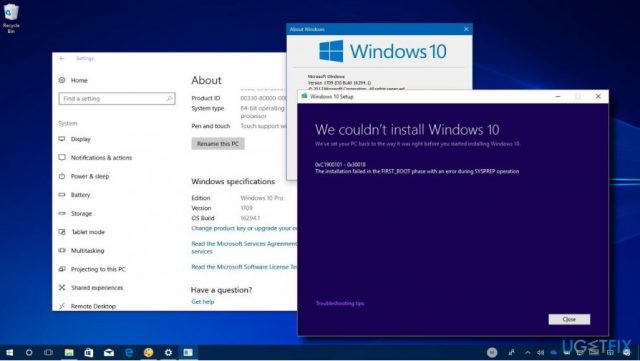Launch Microsoft Edge from the taskbar
The height and width of the screenshot is (361, 640).
click(x=129, y=352)
